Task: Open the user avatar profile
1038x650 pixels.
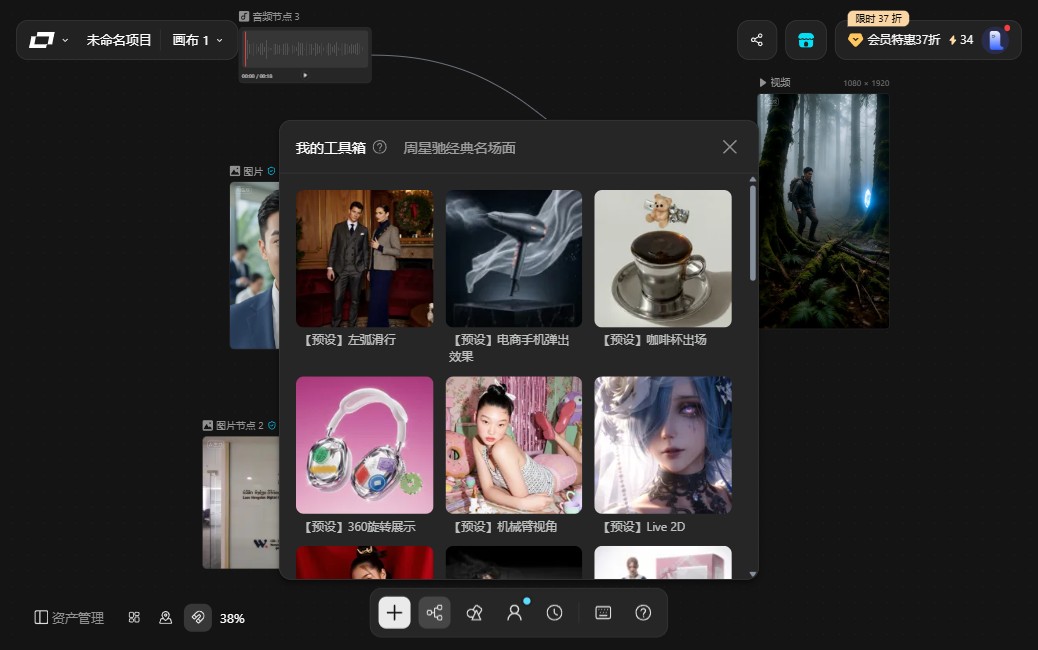Action: pos(996,40)
